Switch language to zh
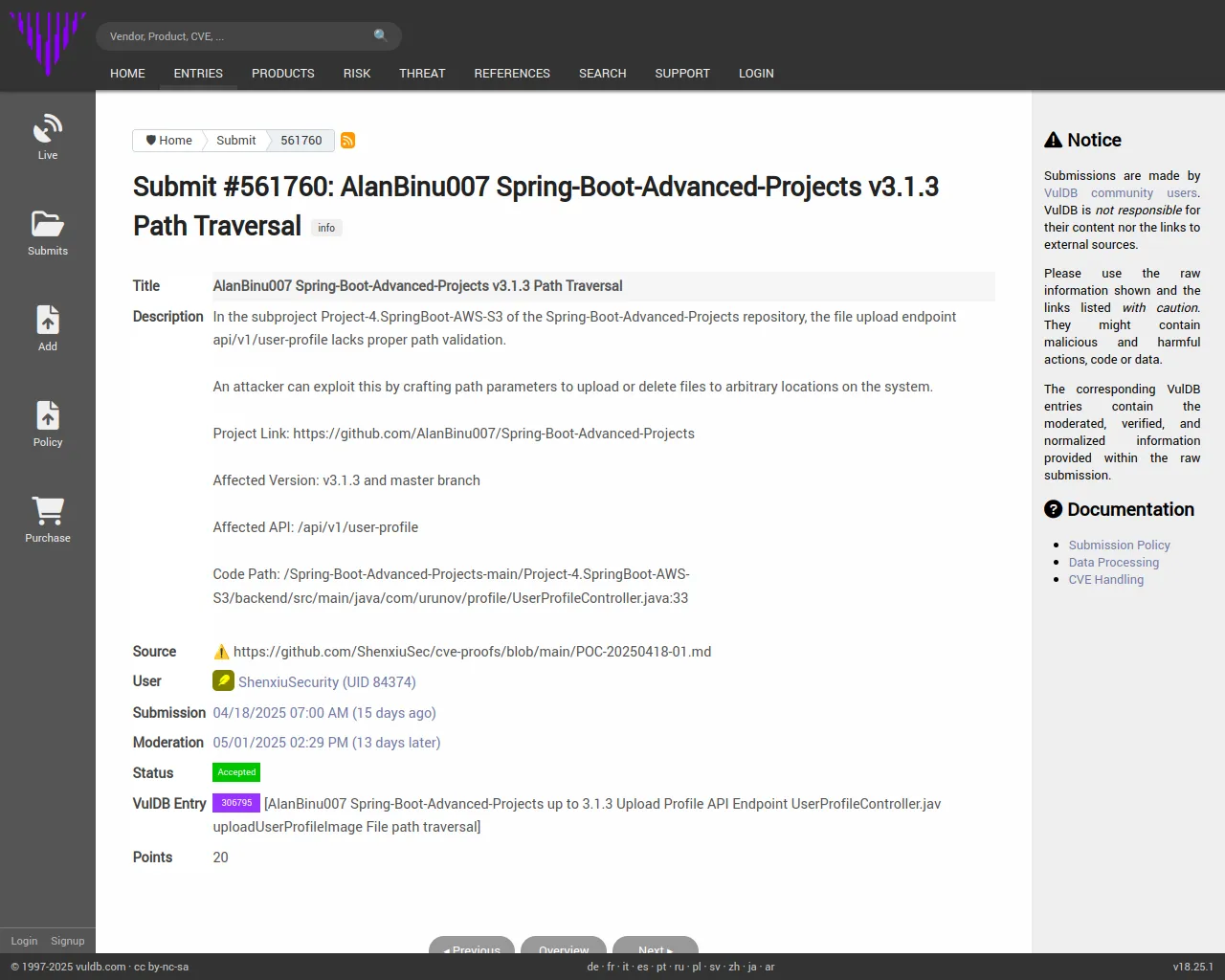Screen dimensions: 1225x980 coord(734,967)
